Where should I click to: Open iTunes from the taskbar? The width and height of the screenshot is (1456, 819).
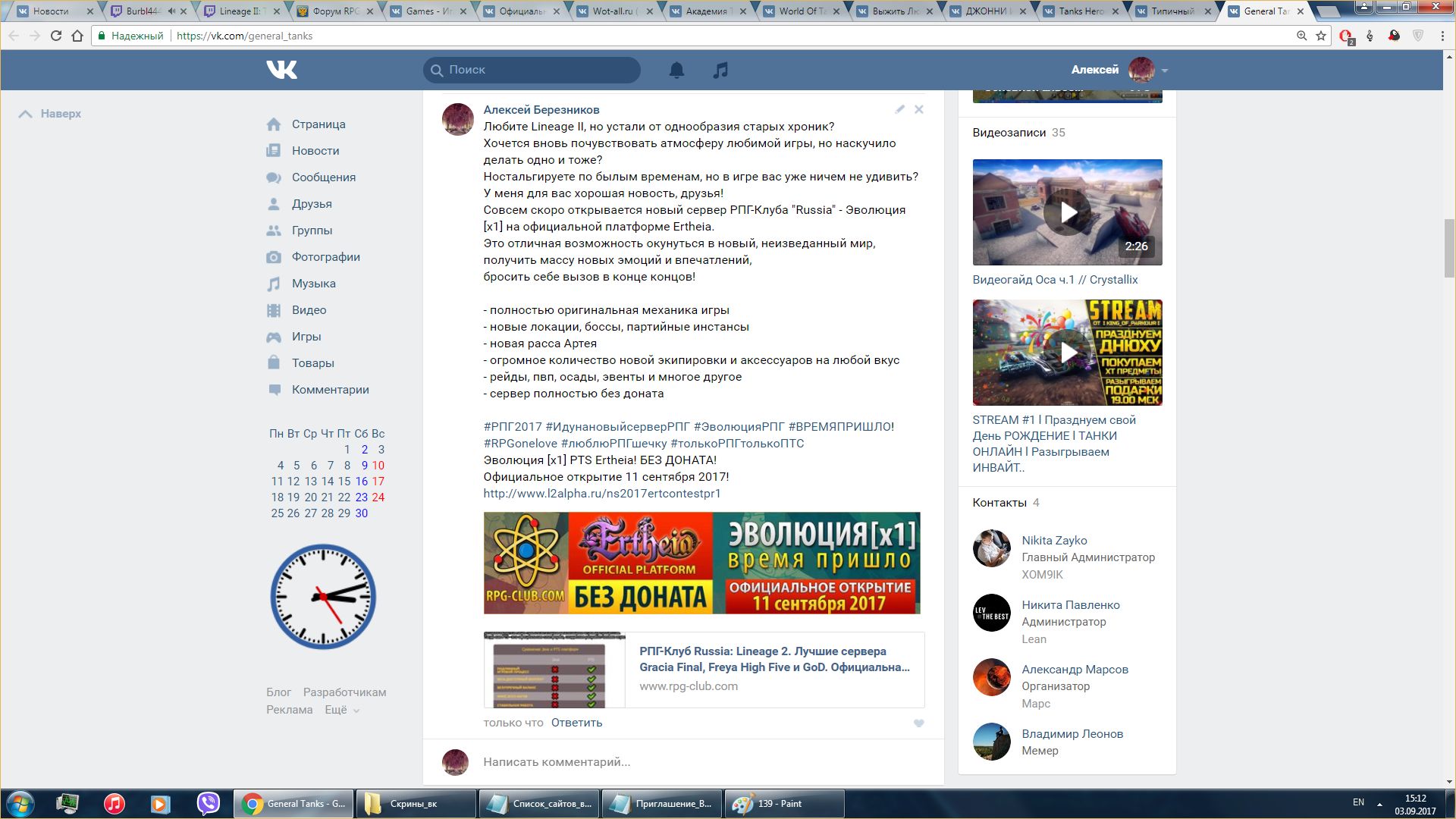point(115,803)
